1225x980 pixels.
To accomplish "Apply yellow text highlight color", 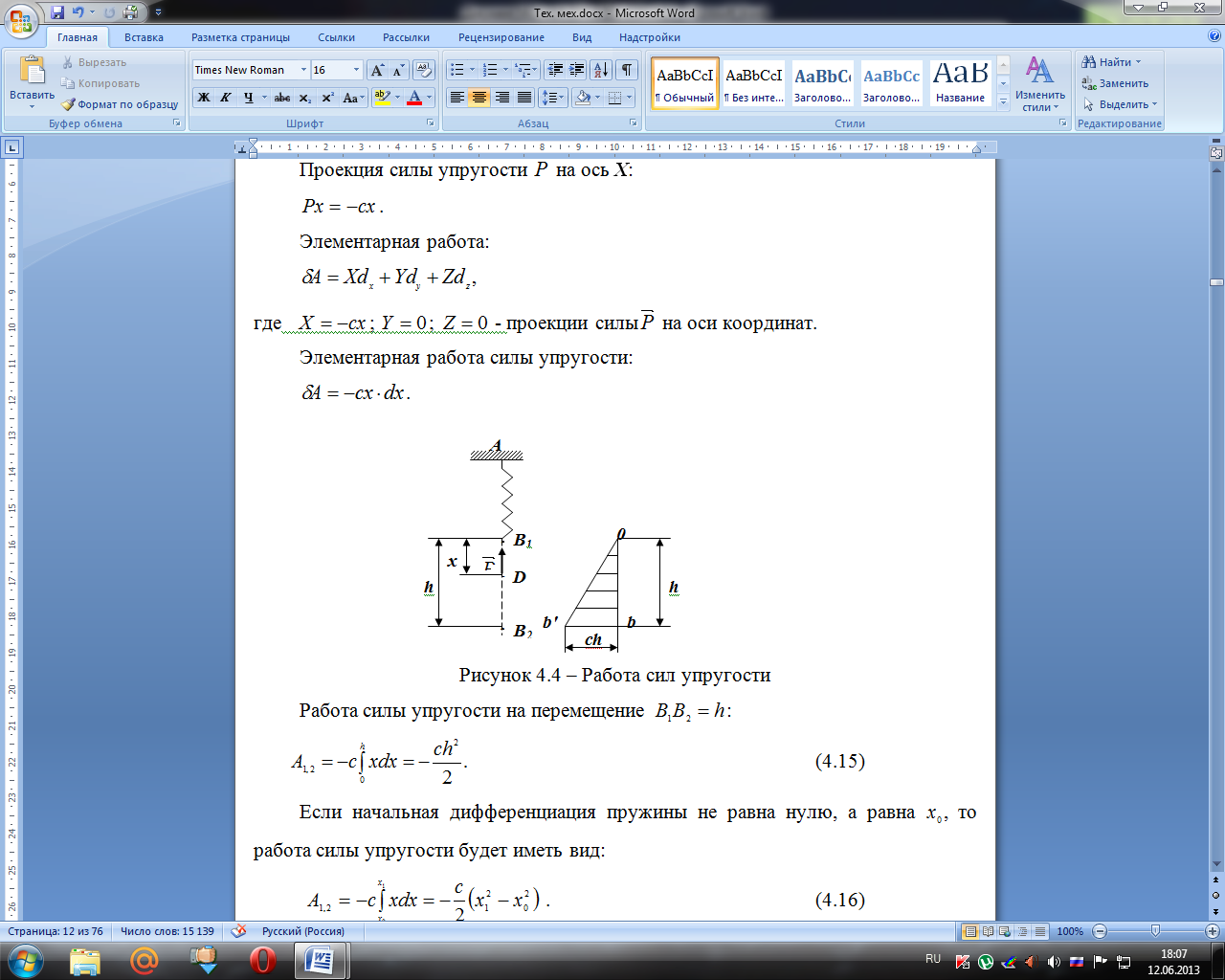I will pos(381,98).
